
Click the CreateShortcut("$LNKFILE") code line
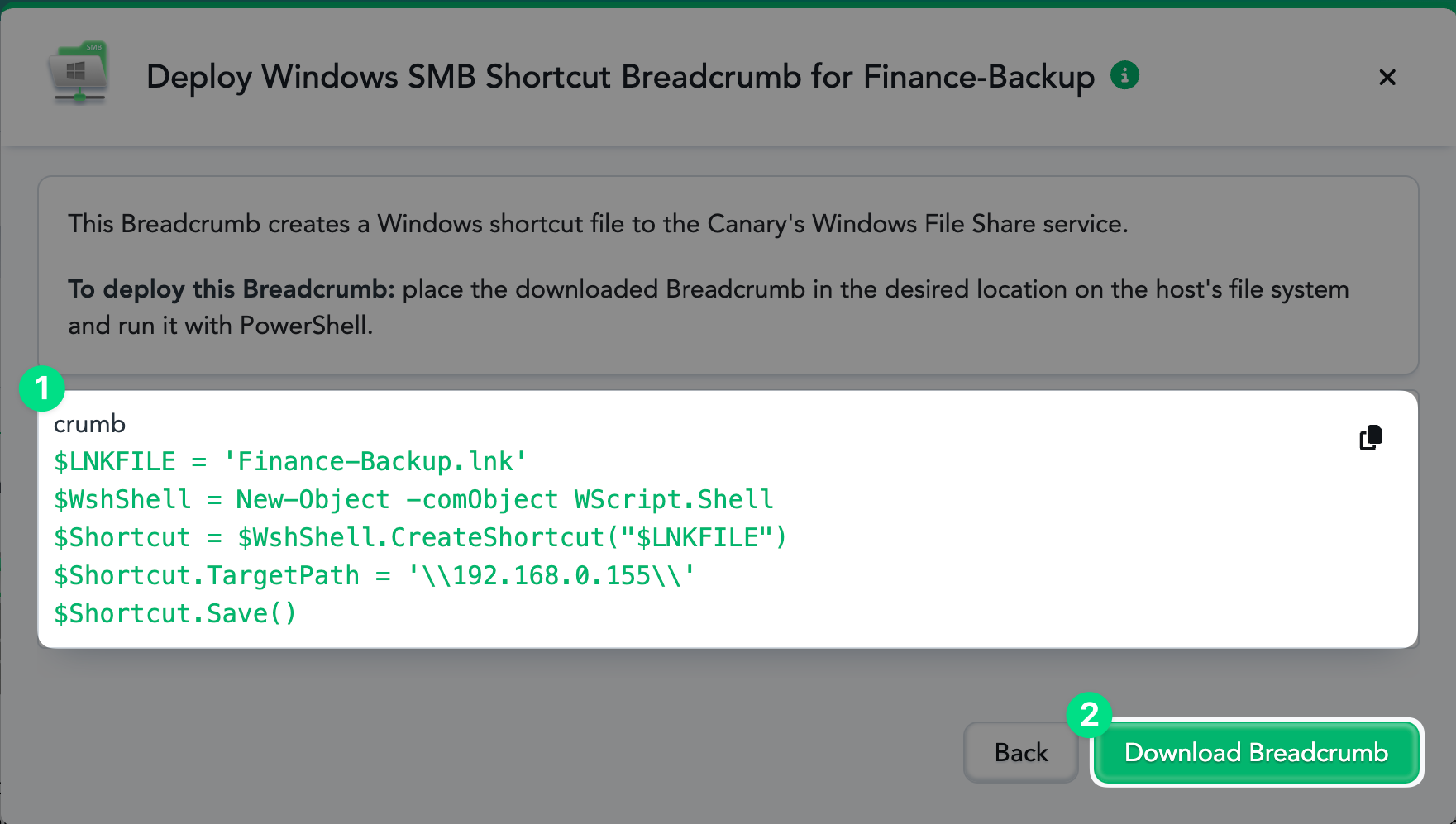[x=420, y=537]
